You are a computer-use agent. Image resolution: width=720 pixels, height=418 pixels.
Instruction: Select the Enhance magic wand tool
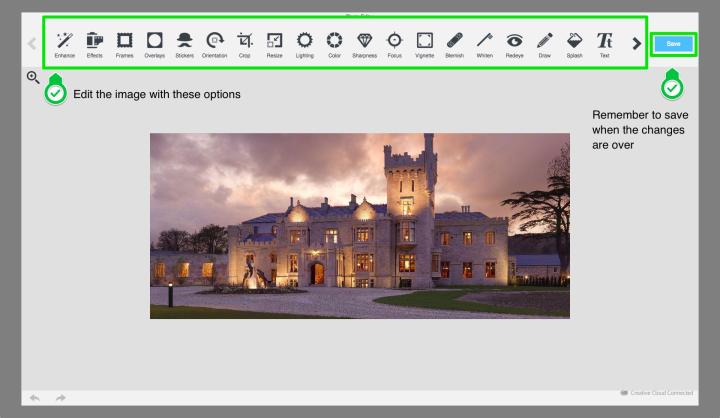click(65, 45)
